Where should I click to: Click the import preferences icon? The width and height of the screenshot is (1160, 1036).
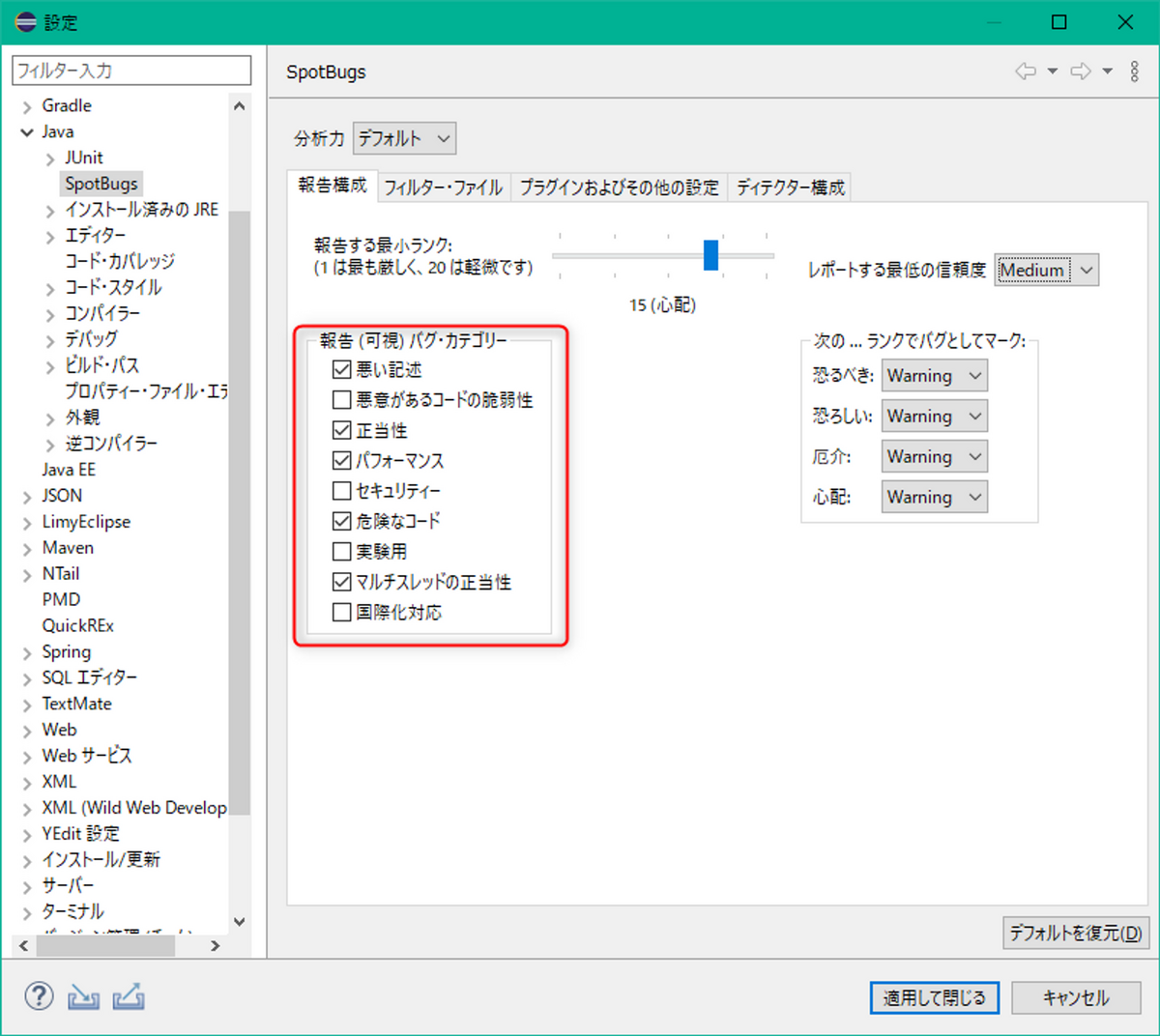82,996
